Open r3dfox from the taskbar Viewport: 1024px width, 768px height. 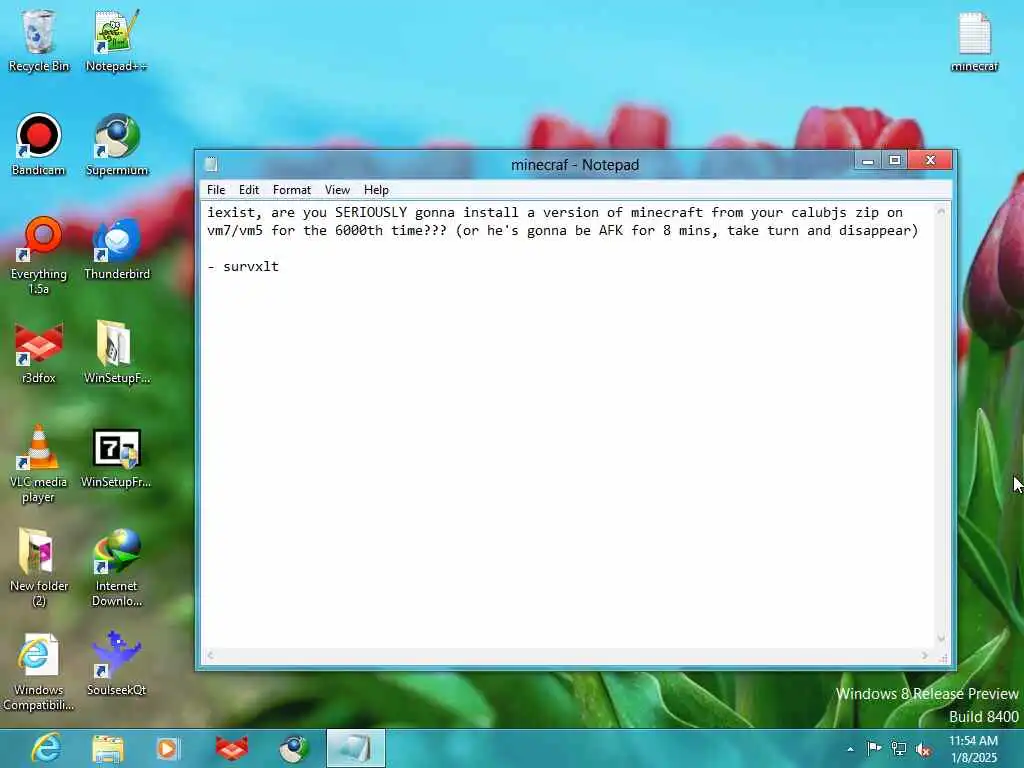[232, 748]
